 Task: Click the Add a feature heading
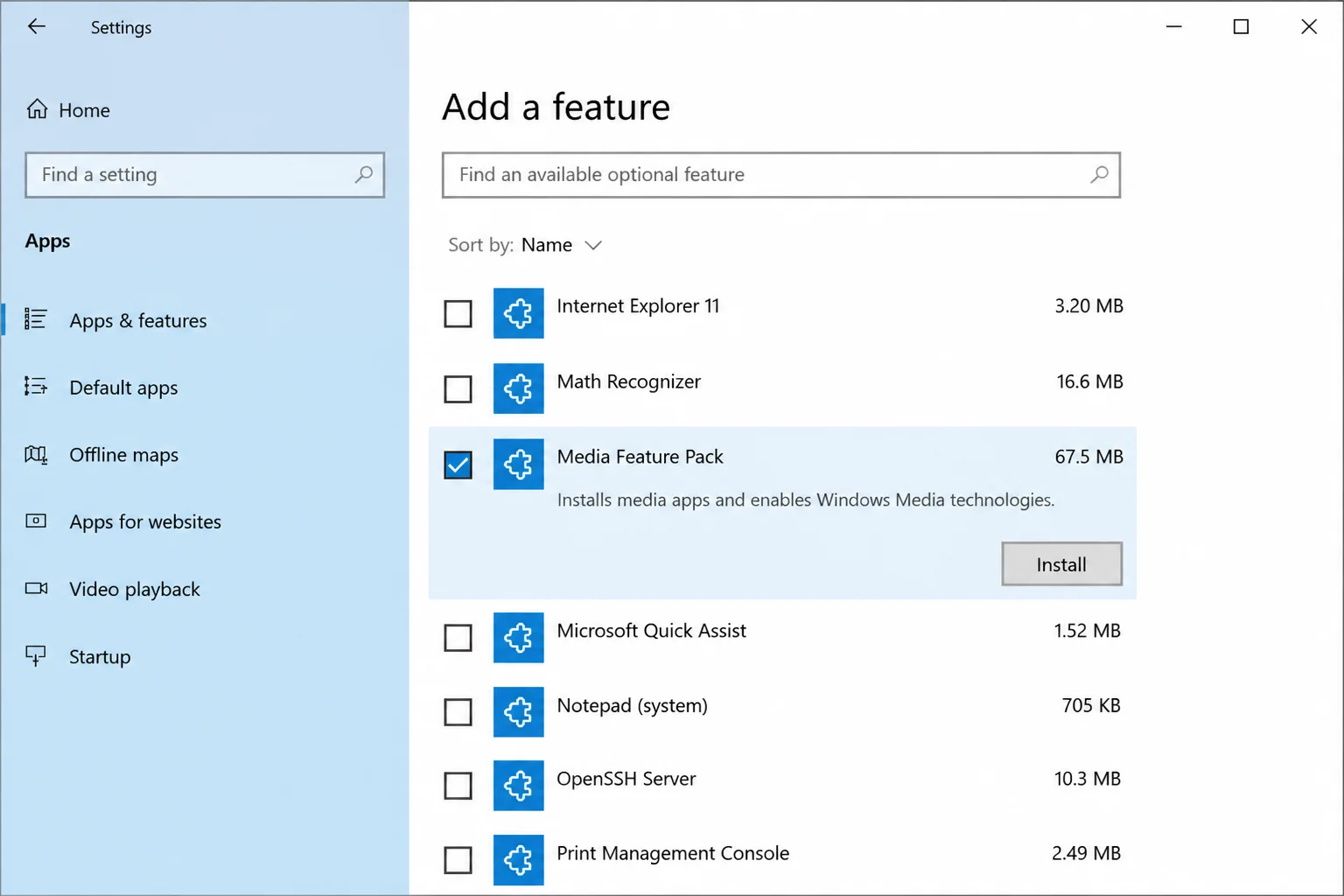(x=556, y=107)
